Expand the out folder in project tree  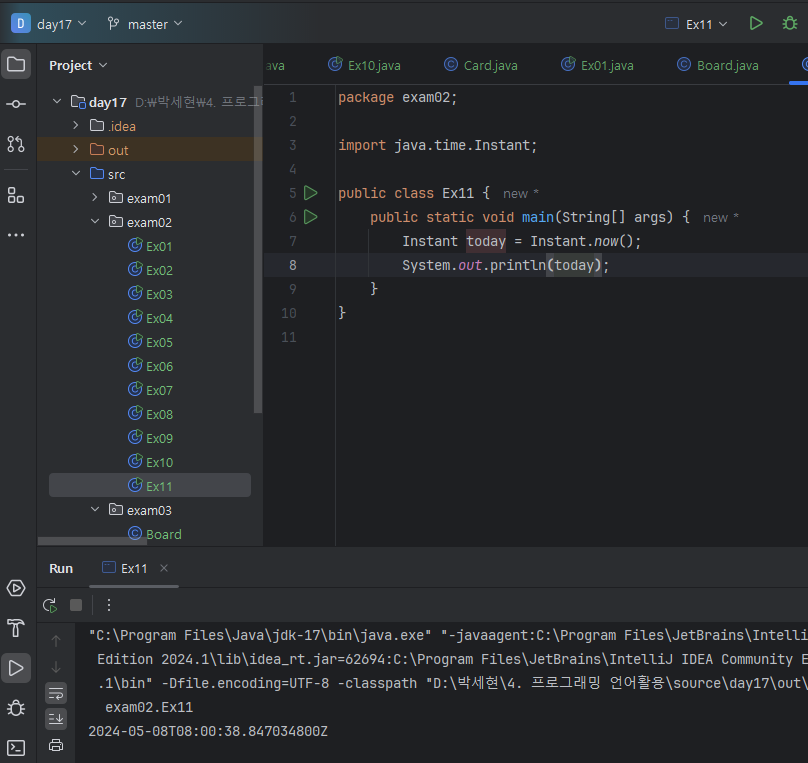click(x=76, y=150)
